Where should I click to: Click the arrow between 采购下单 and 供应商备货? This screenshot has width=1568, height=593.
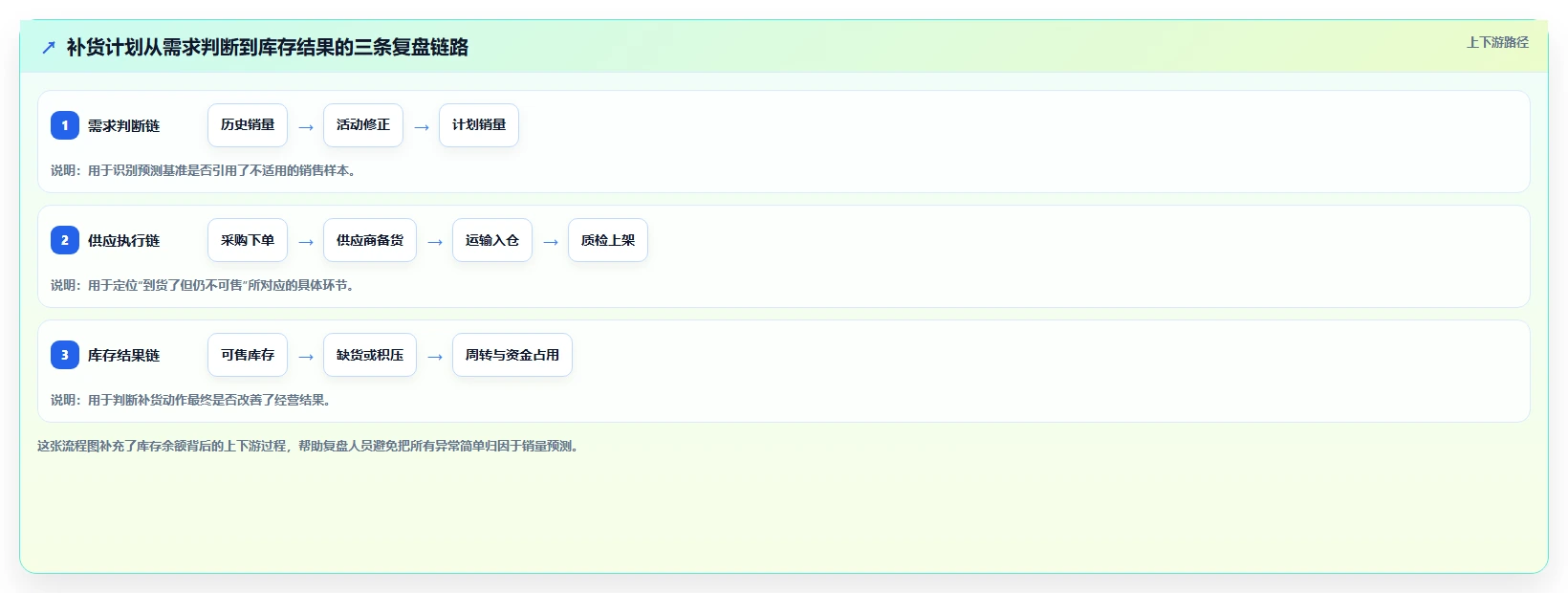point(306,241)
